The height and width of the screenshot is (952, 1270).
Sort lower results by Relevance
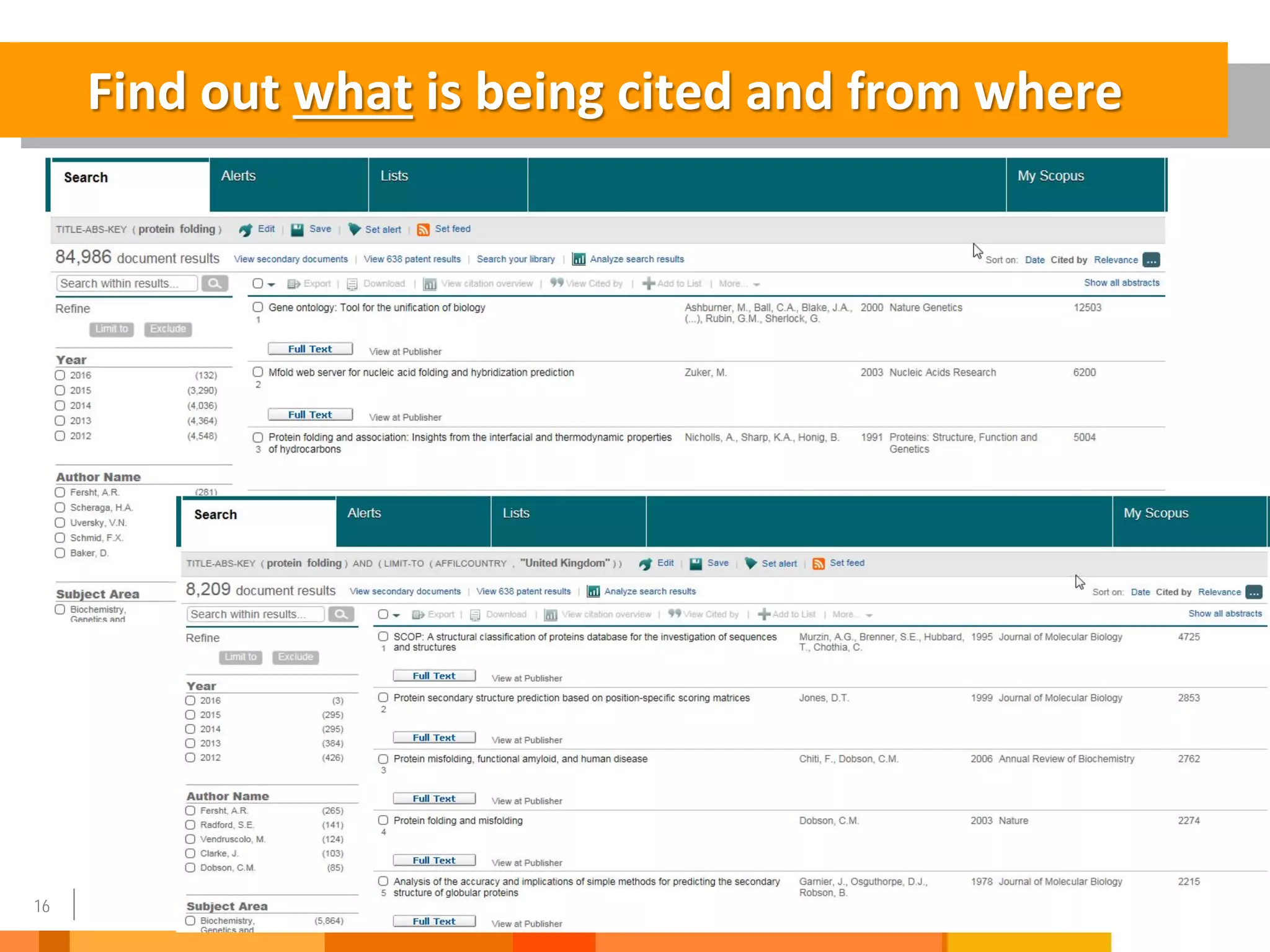[x=1219, y=592]
